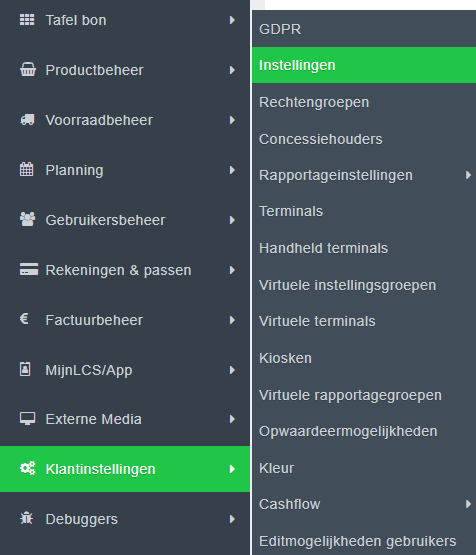Expand the Rapportageinstellingen submenu arrow
Image resolution: width=476 pixels, height=555 pixels.
[468, 175]
